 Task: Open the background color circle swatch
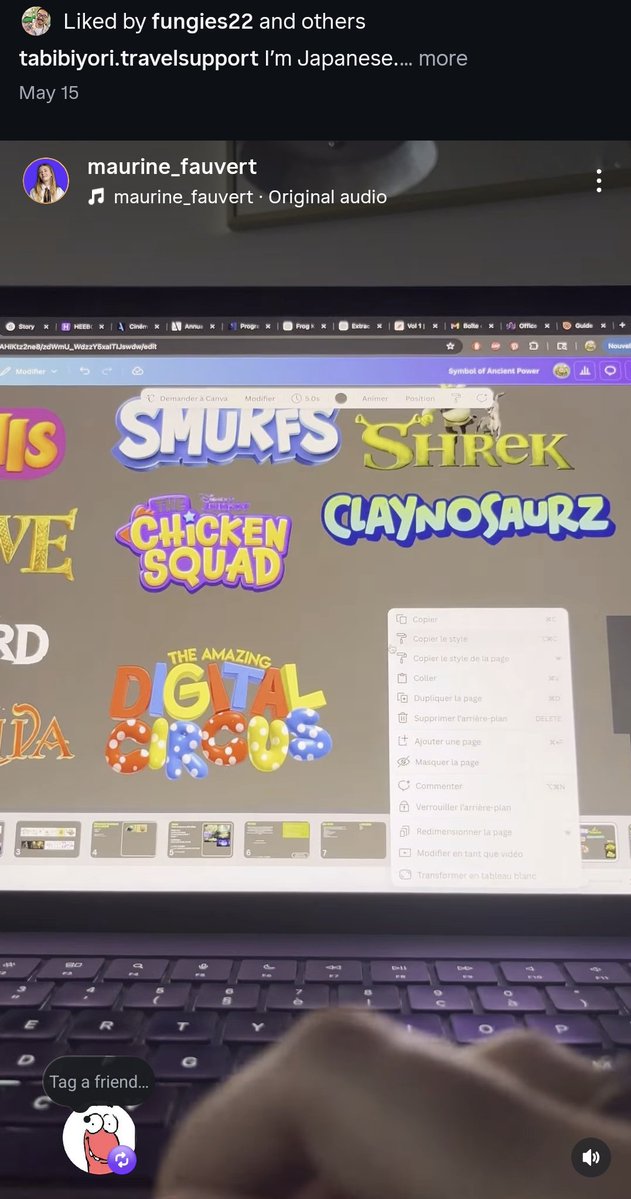341,398
